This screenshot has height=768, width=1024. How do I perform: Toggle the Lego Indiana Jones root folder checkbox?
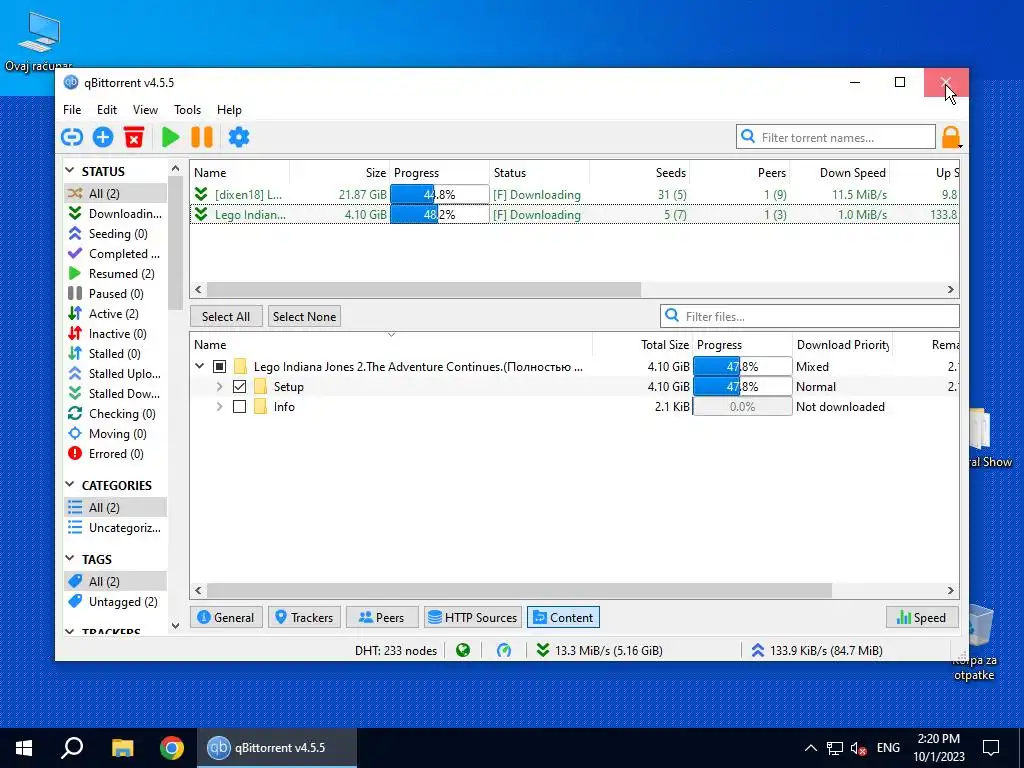point(219,366)
